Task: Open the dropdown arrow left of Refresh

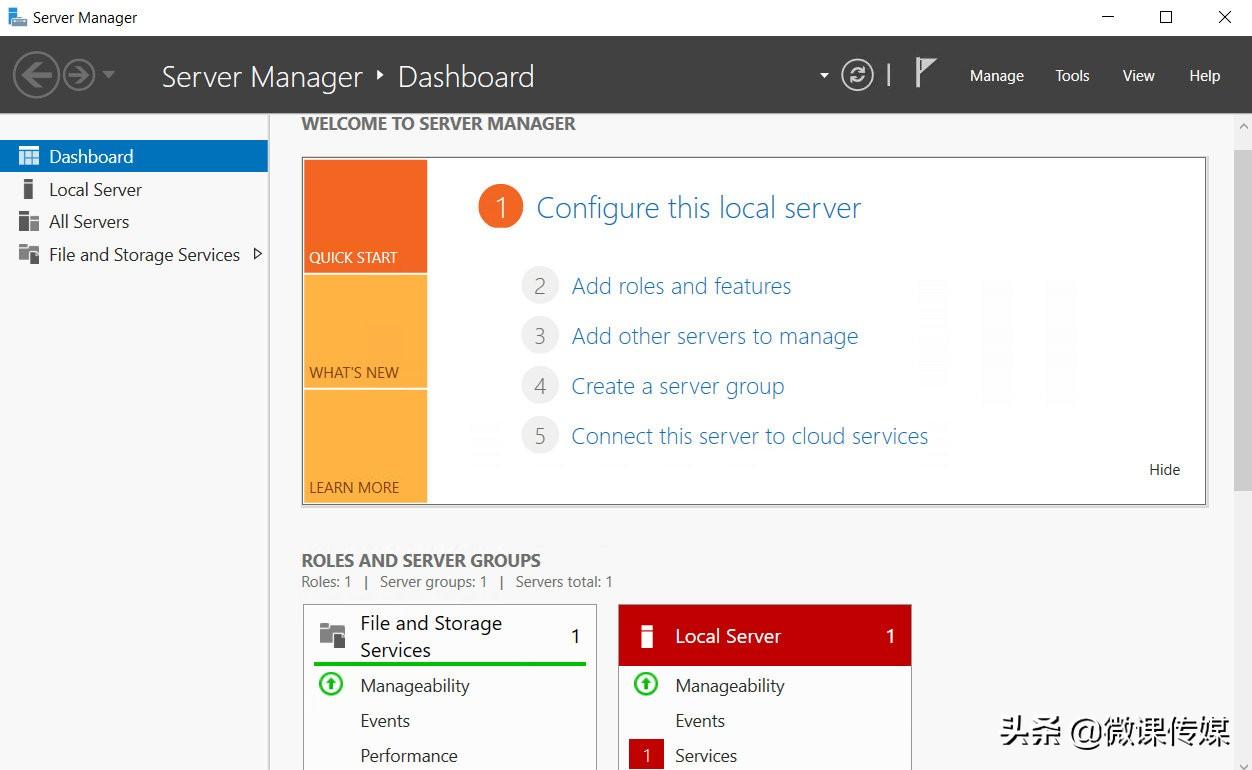Action: tap(824, 75)
